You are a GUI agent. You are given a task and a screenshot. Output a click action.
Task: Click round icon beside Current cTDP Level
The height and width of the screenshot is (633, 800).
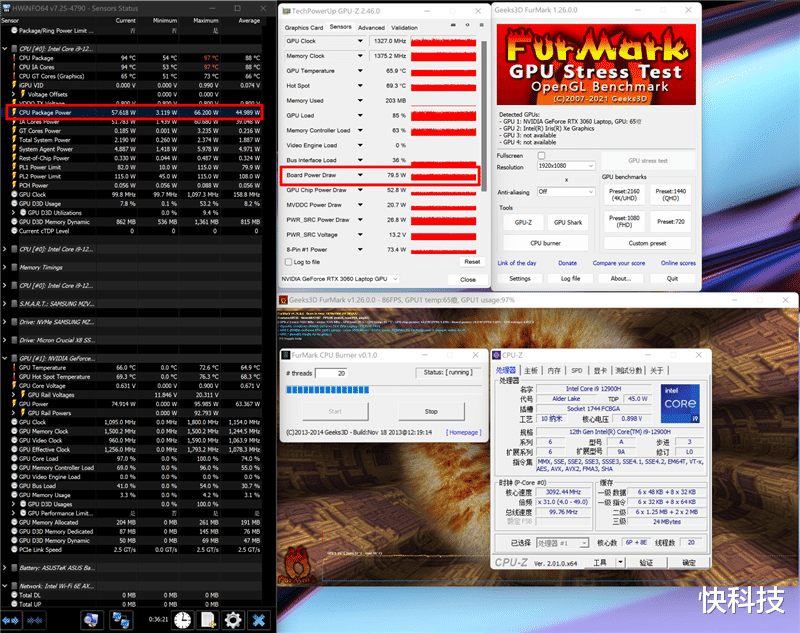(x=14, y=231)
